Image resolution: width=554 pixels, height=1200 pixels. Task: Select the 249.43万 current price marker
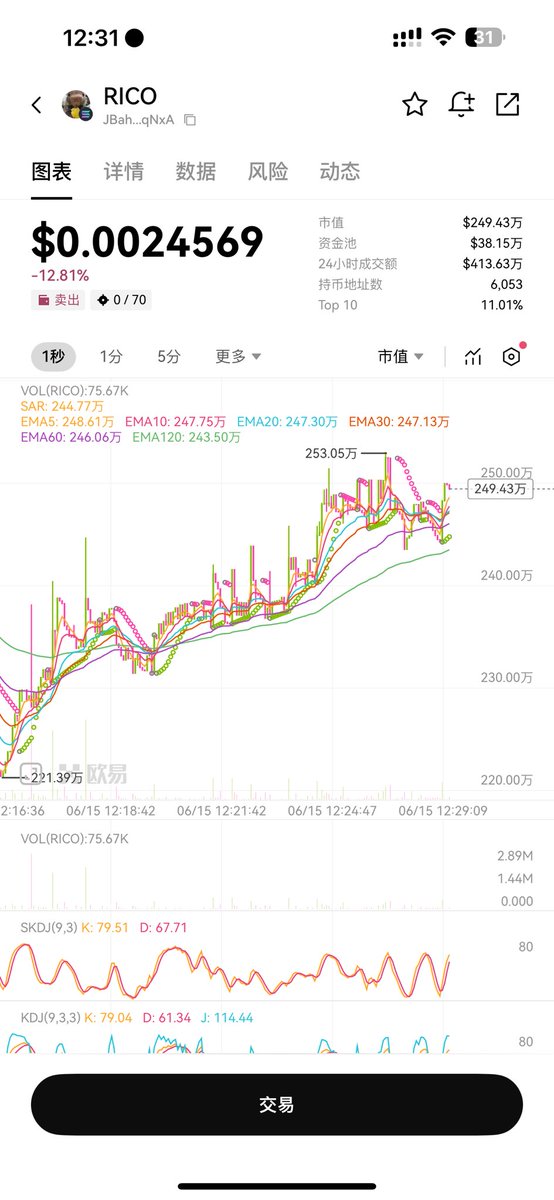click(x=501, y=489)
